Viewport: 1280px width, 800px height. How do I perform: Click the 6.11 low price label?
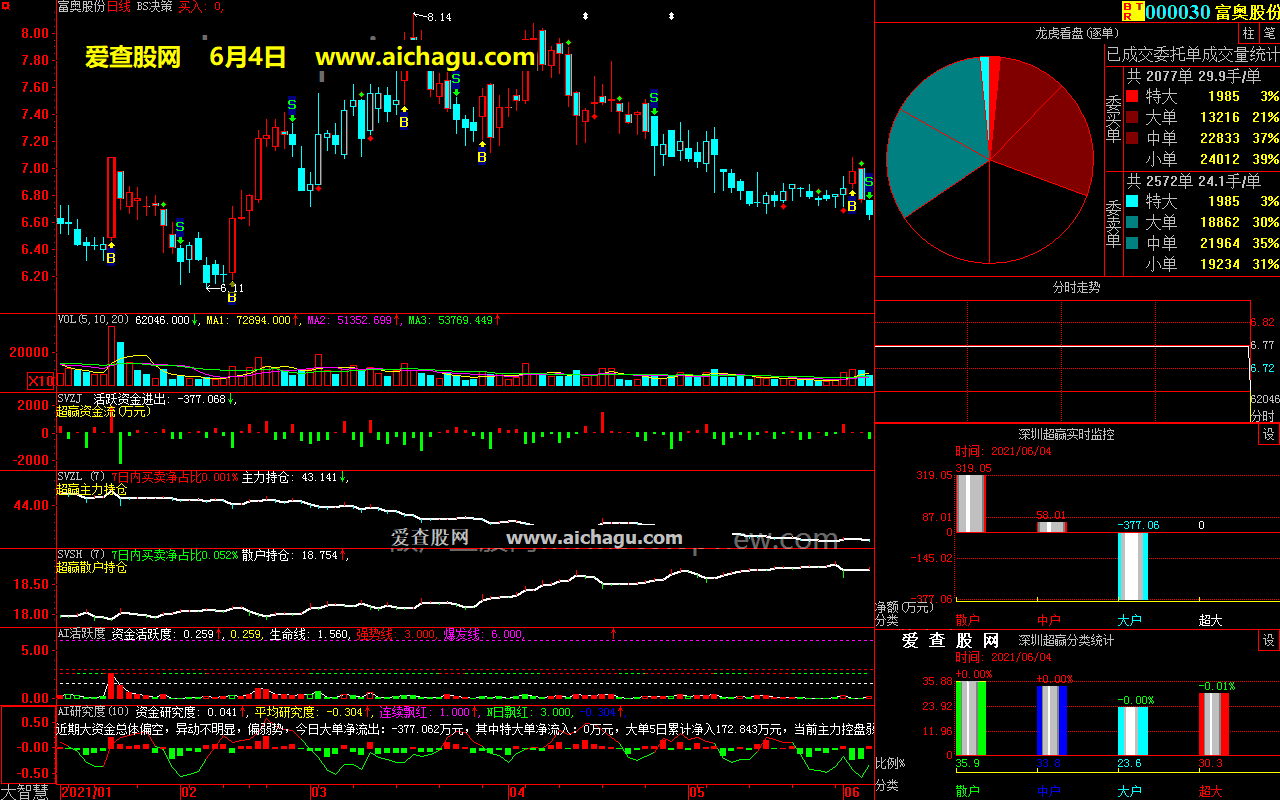(x=232, y=287)
